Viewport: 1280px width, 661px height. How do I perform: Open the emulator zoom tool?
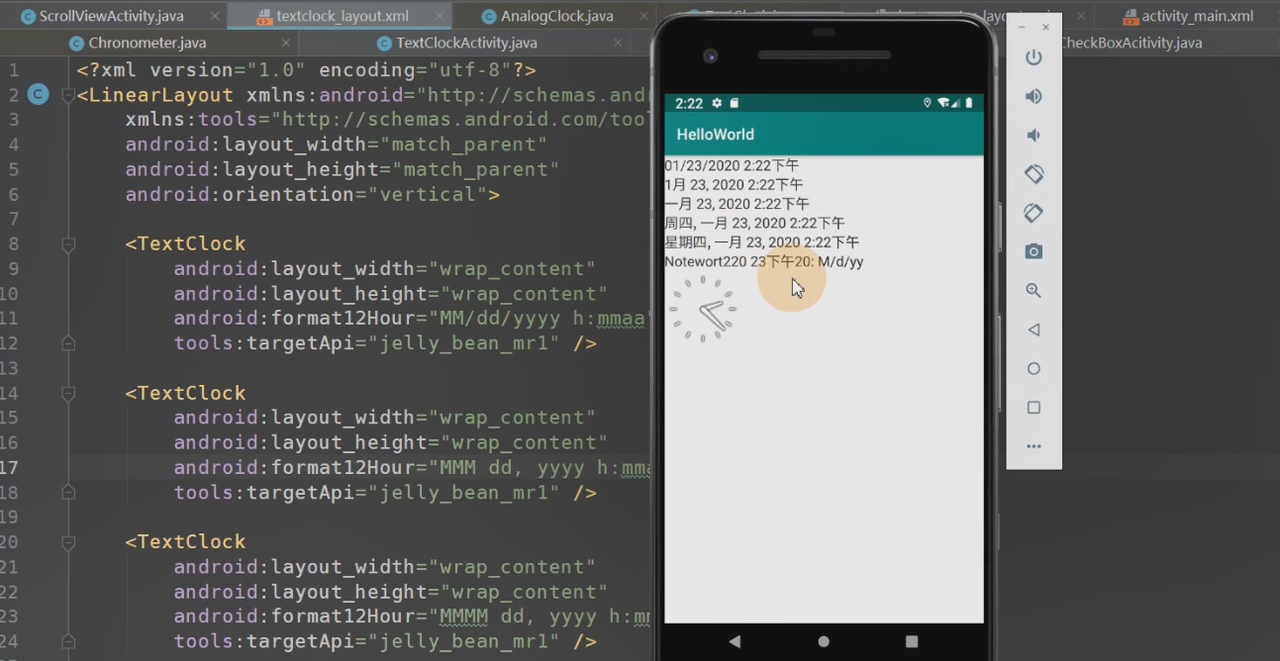[x=1033, y=290]
